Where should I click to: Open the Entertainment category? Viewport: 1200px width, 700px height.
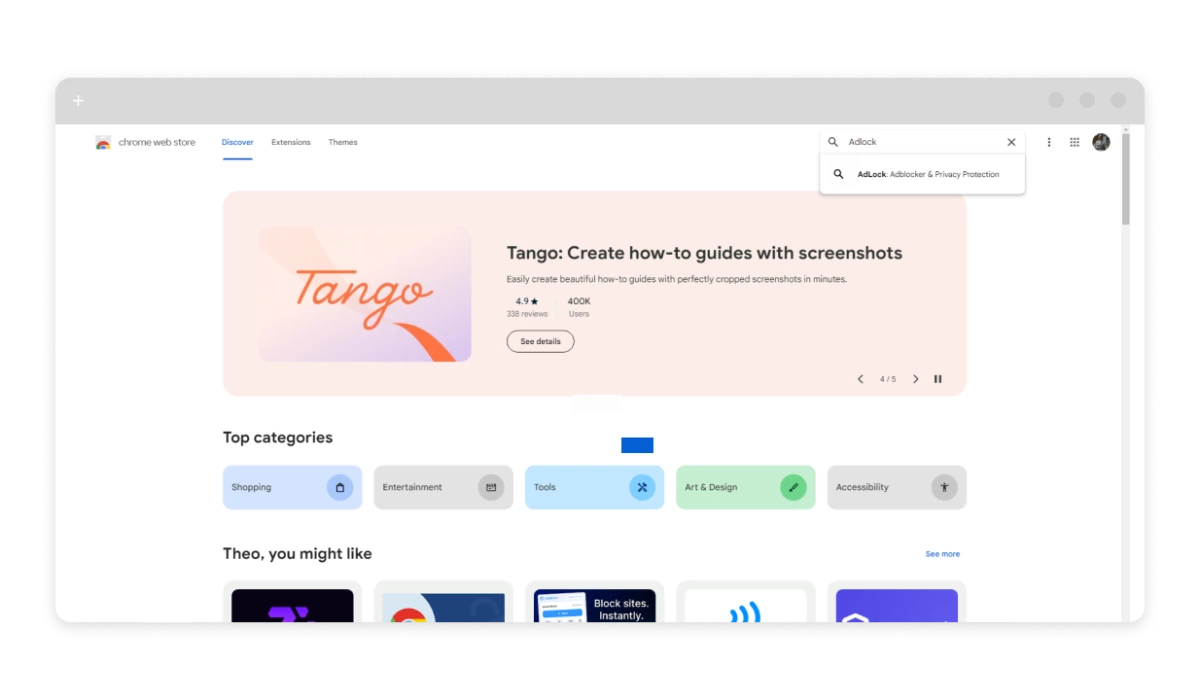(x=443, y=487)
